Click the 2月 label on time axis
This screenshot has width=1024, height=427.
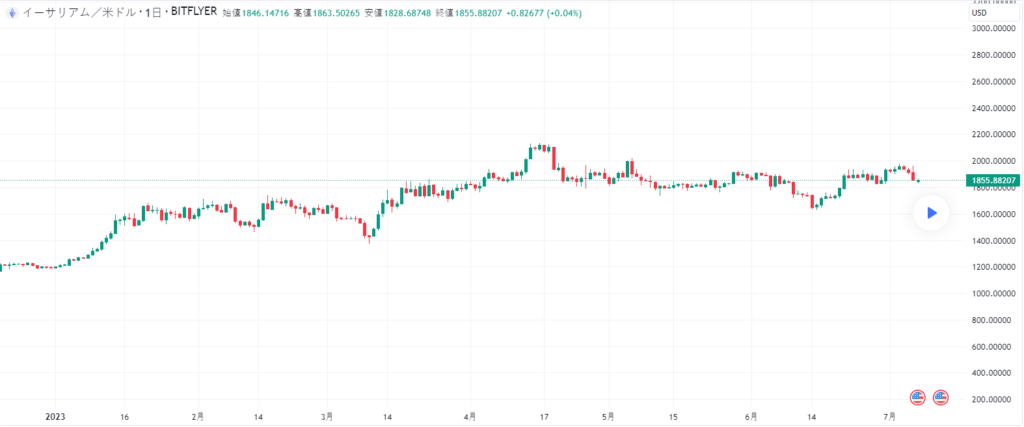tap(198, 416)
